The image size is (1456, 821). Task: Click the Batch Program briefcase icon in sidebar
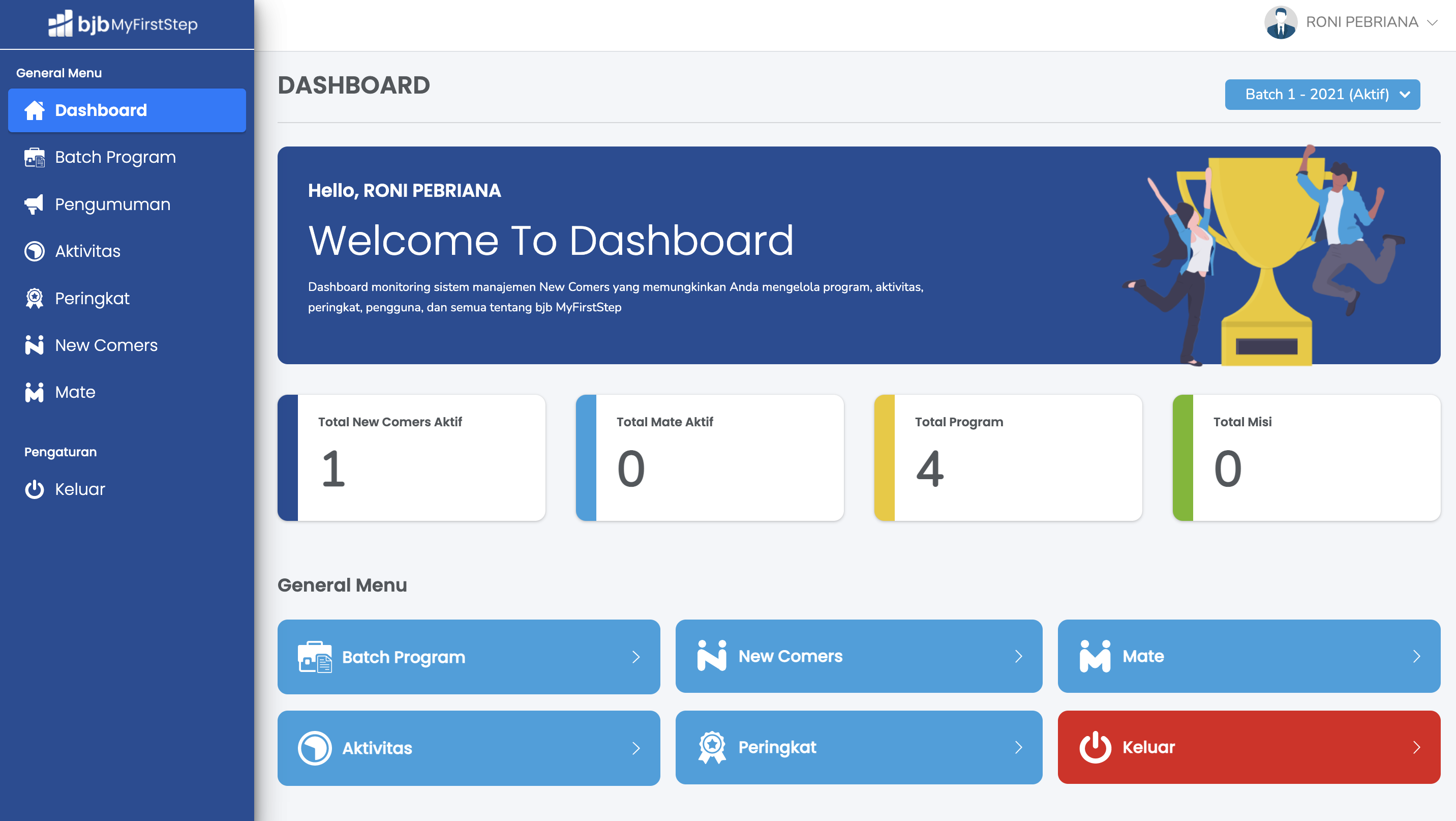35,157
